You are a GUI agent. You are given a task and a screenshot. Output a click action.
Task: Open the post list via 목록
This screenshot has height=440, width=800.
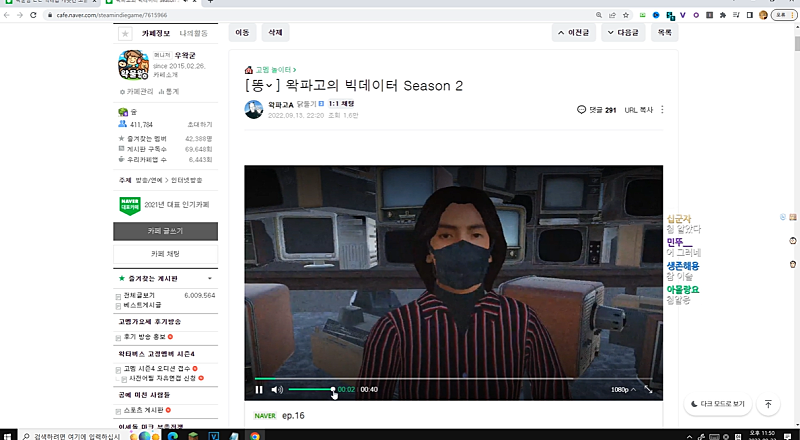(x=664, y=32)
